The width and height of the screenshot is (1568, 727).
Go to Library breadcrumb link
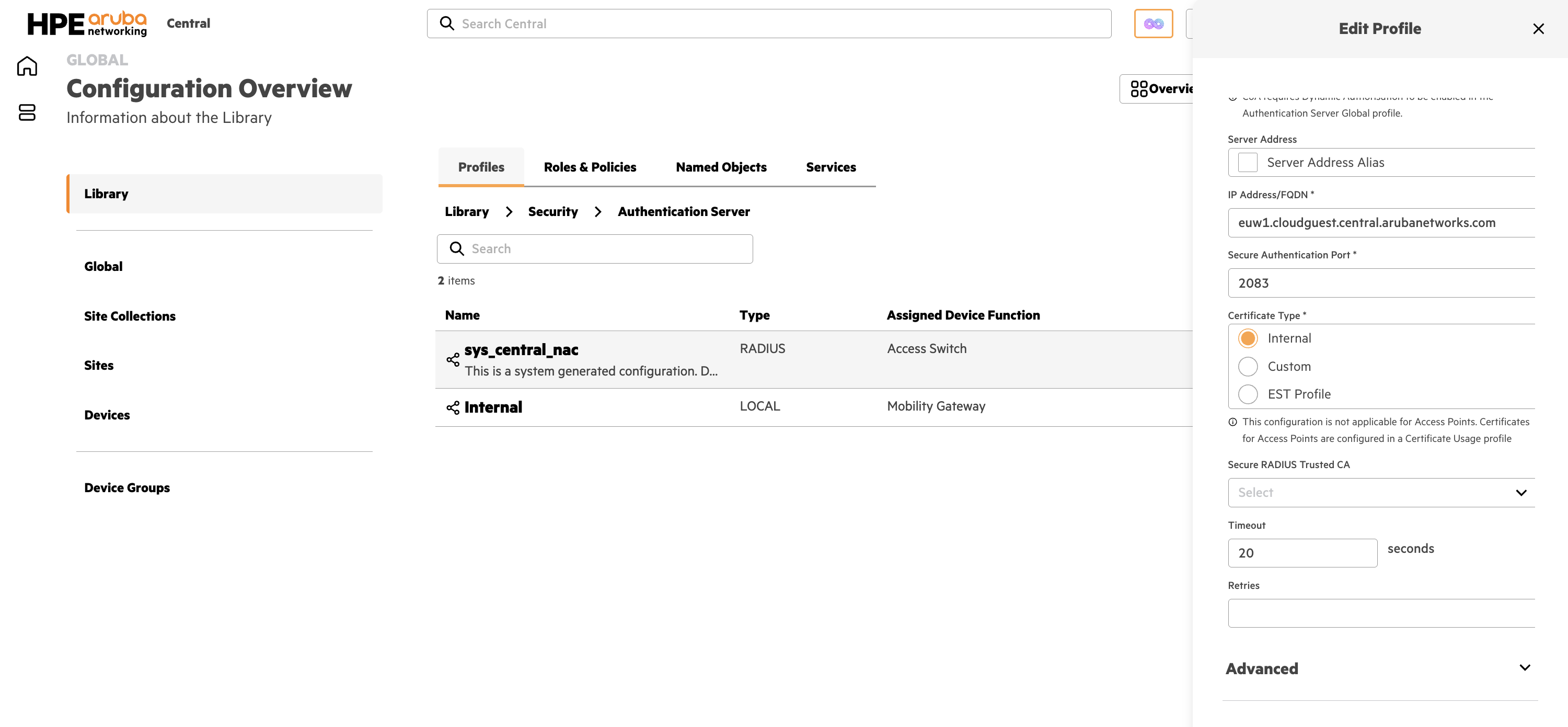click(x=466, y=211)
